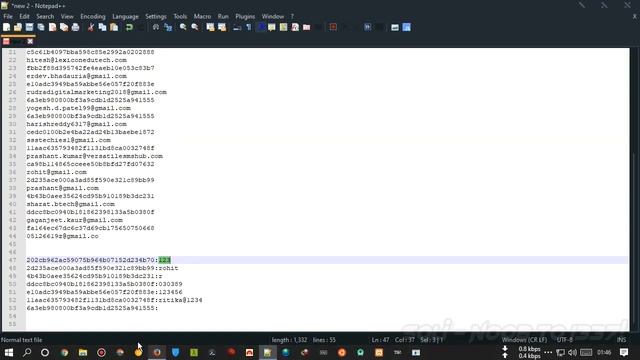
Task: Open taskbar Search magnifier
Action: [27, 352]
